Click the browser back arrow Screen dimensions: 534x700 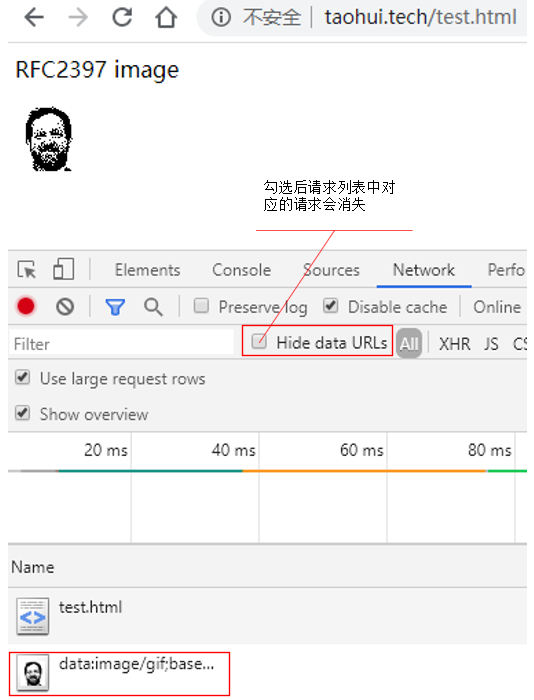pyautogui.click(x=34, y=18)
